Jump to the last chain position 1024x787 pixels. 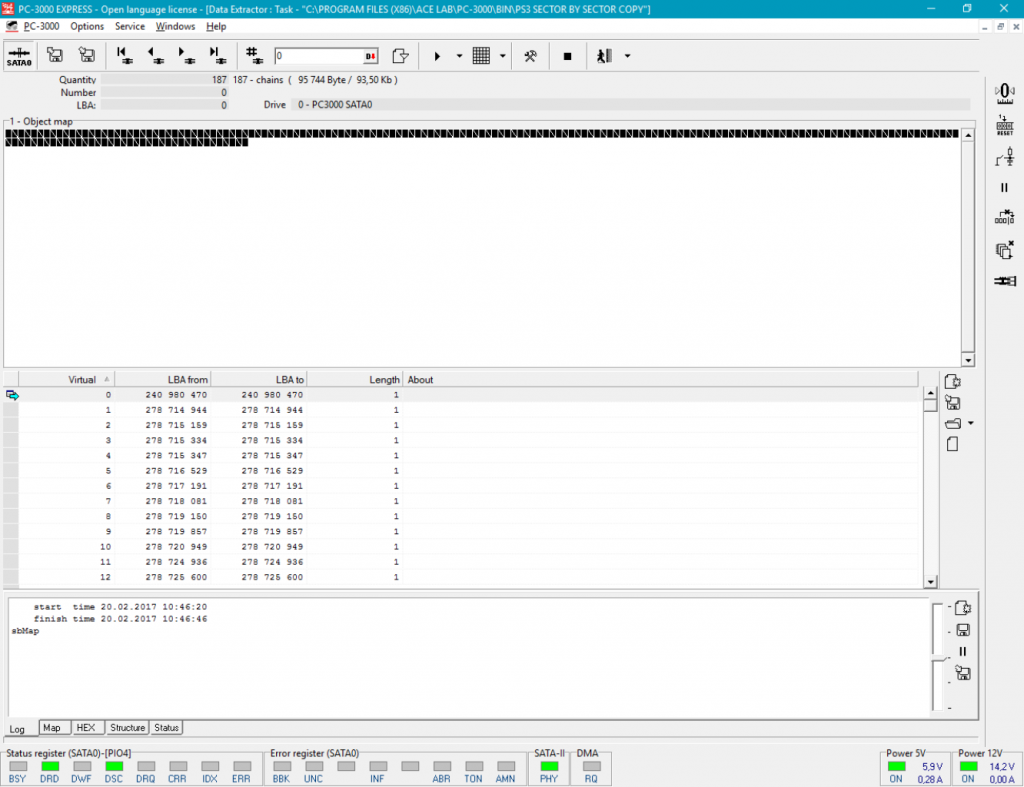(215, 56)
